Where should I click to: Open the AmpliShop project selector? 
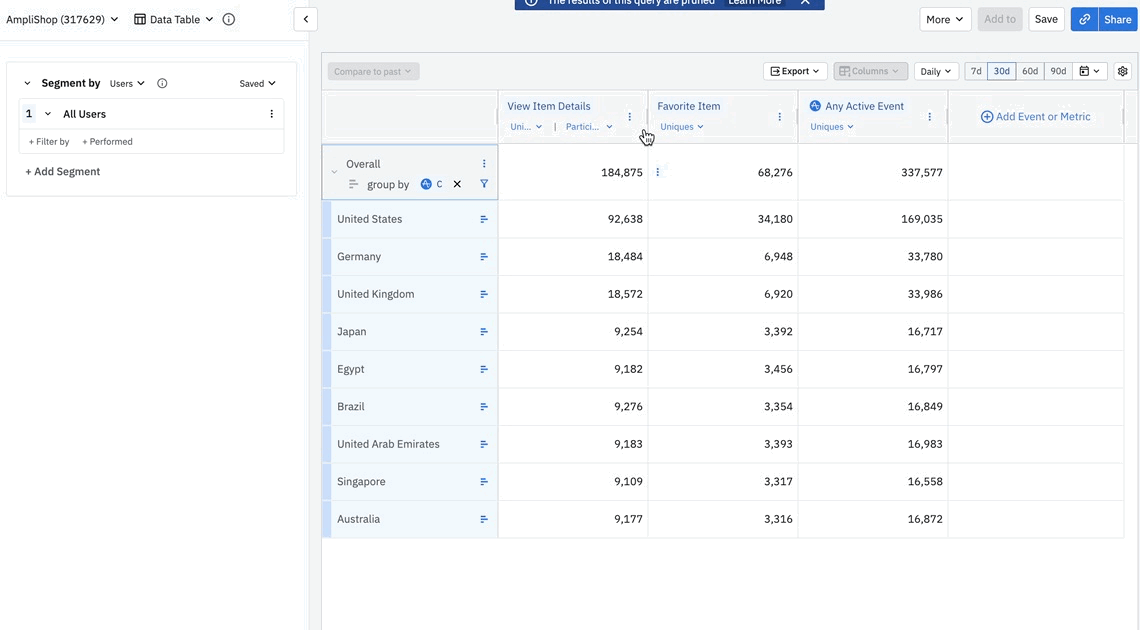[x=62, y=19]
